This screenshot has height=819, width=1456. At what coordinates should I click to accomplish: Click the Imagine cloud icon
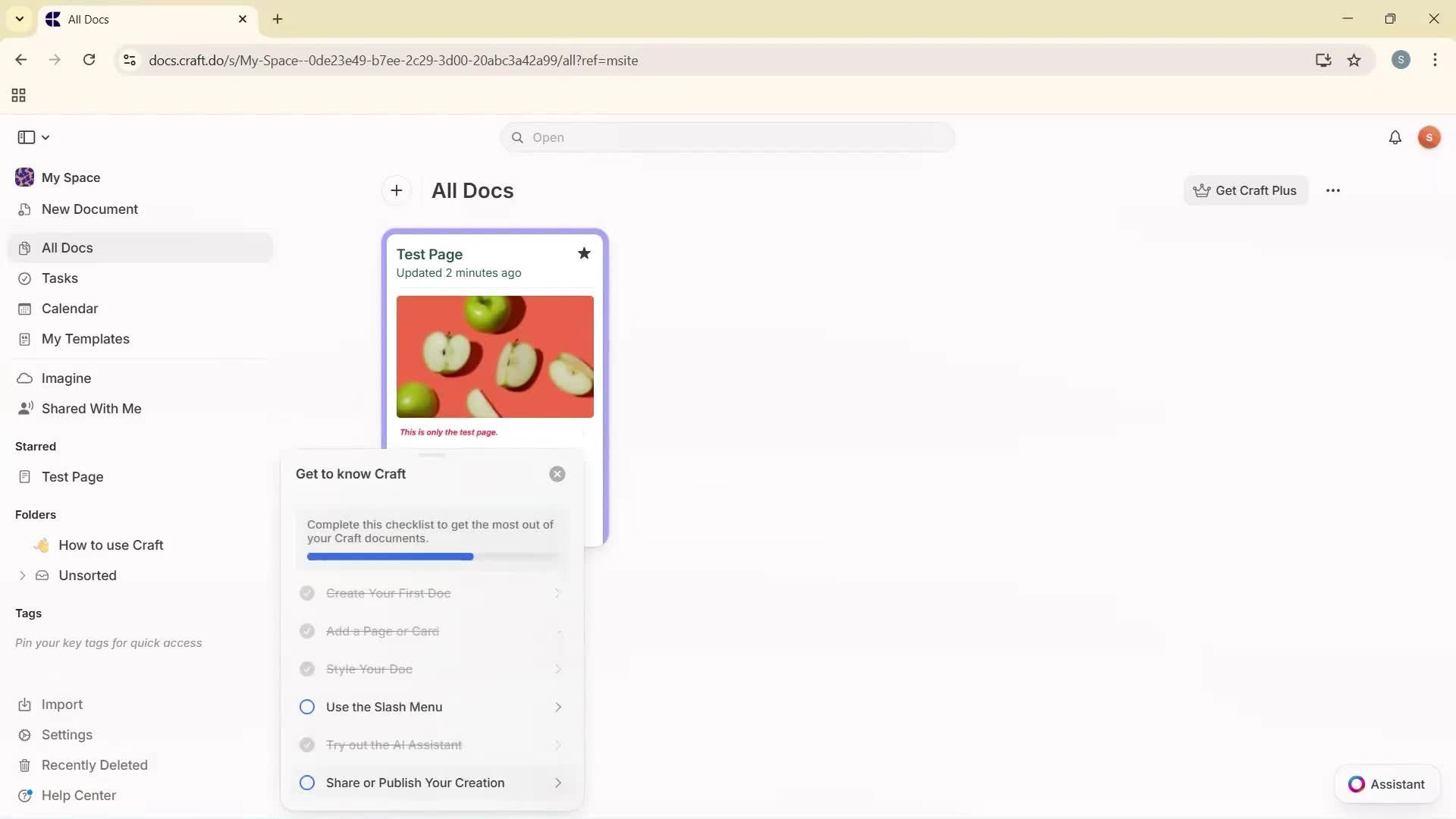point(25,378)
